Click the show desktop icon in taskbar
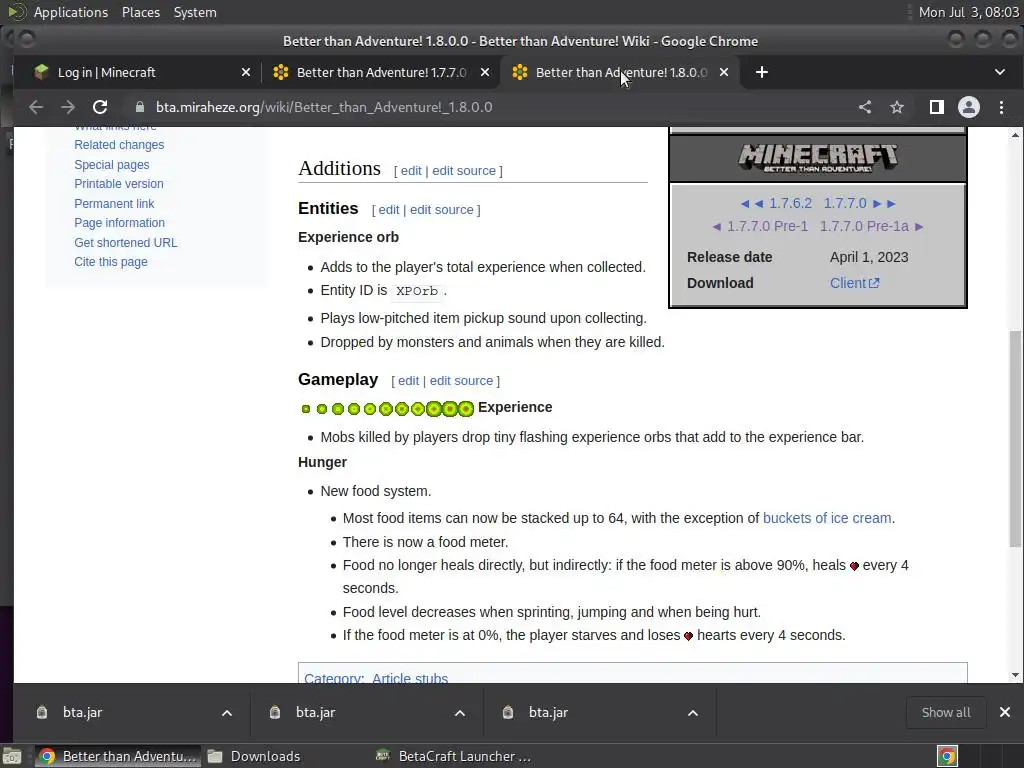1024x768 pixels. (12, 756)
